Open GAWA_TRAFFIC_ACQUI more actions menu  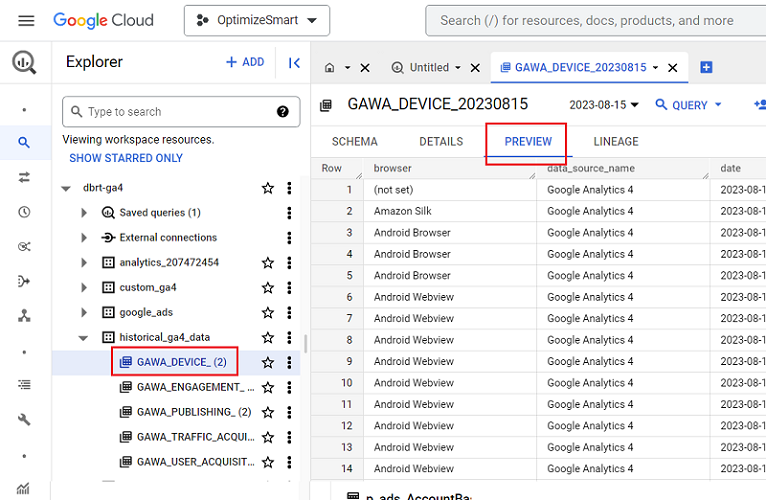tap(289, 437)
